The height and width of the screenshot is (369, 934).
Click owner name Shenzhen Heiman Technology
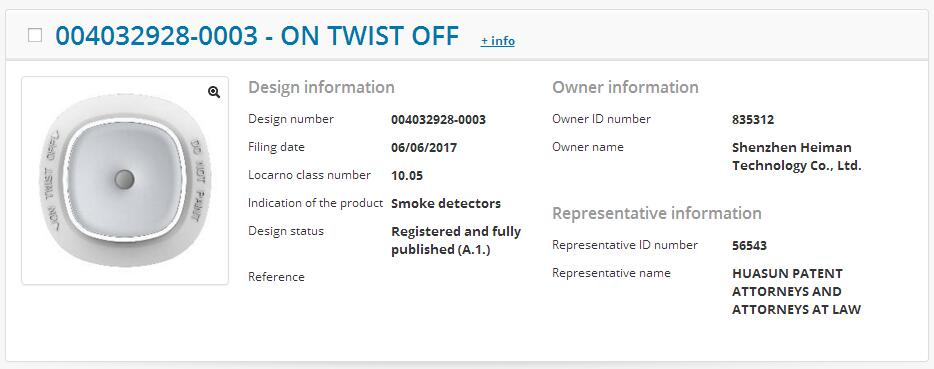797,156
